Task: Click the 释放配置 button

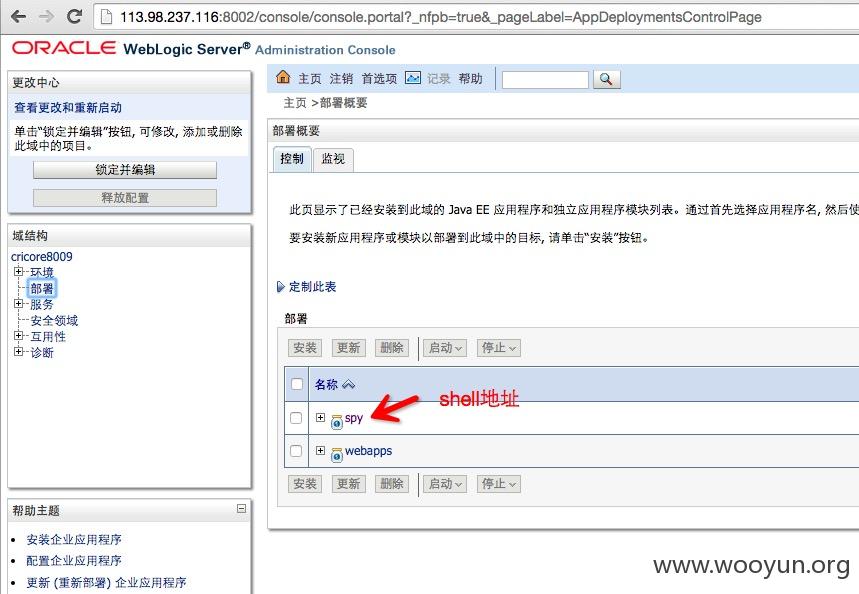Action: [x=125, y=198]
